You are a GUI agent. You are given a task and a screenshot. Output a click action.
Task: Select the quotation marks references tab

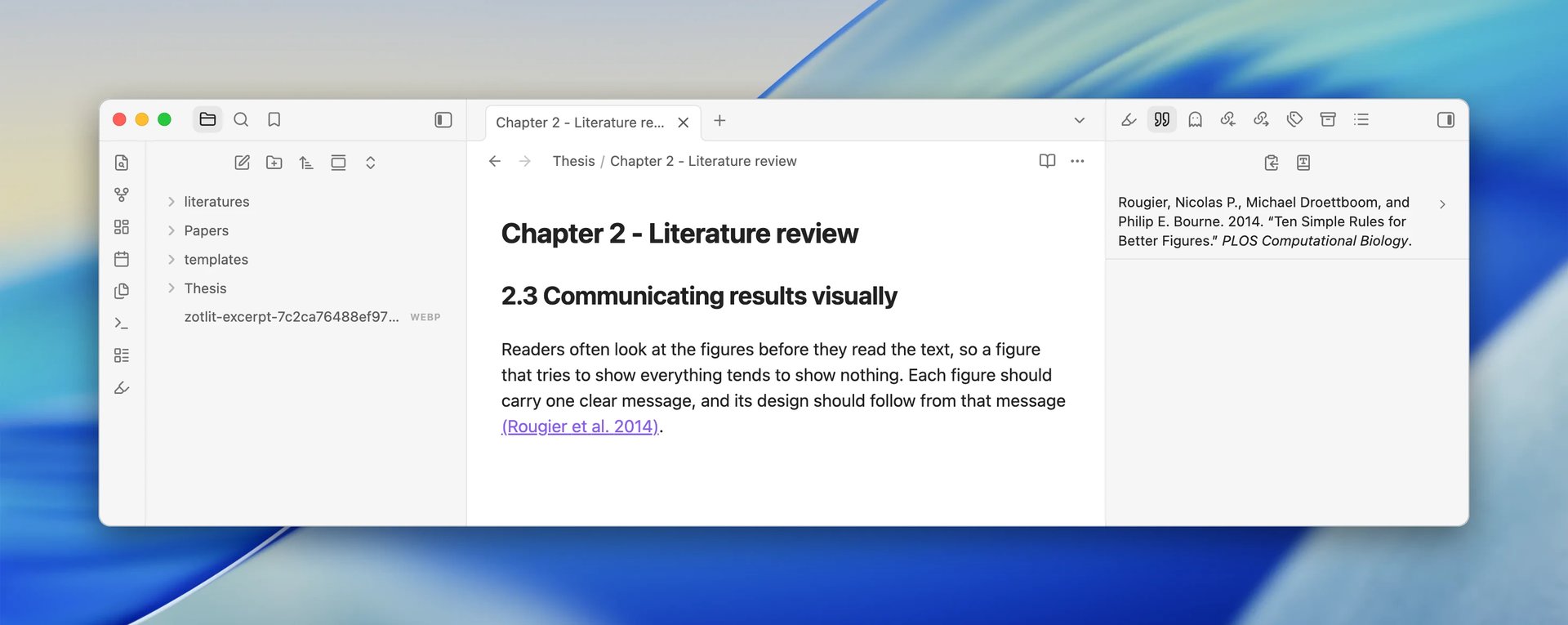tap(1161, 119)
